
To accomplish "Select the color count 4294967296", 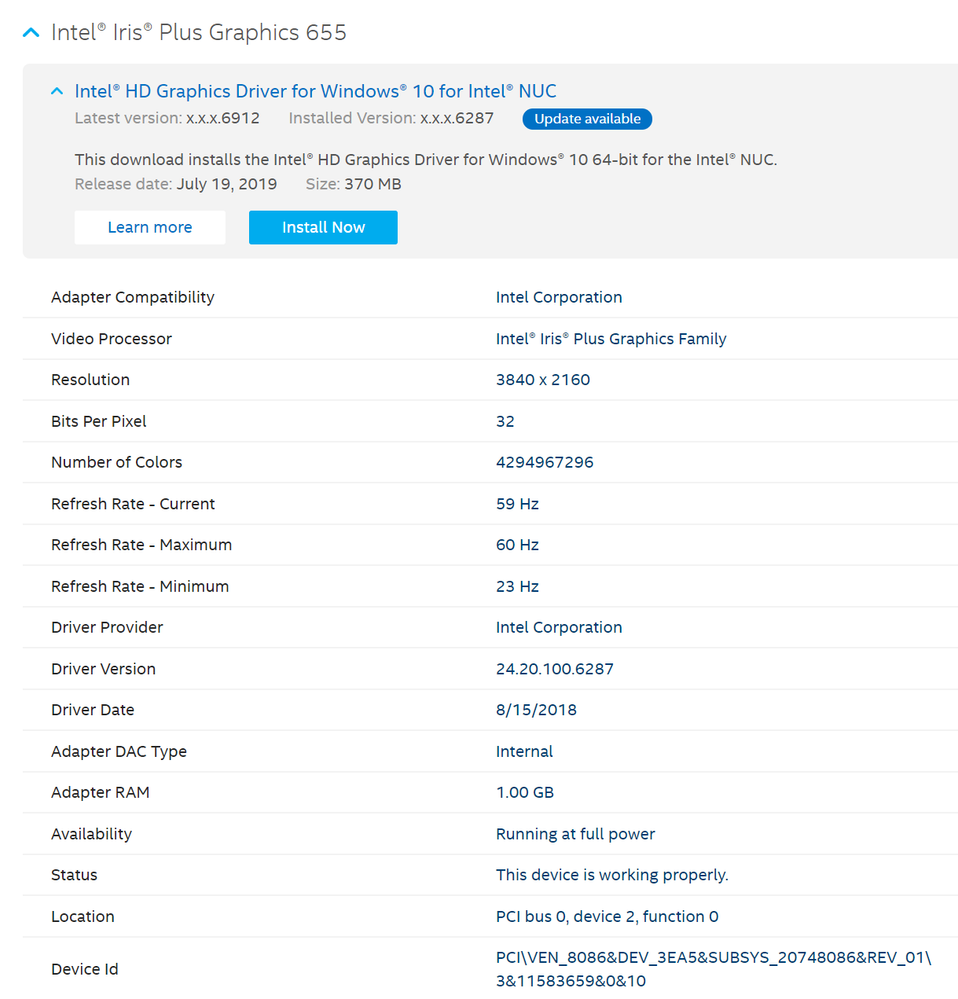I will coord(545,462).
